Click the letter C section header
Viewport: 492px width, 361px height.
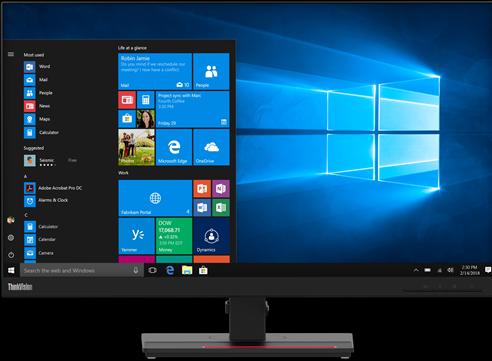(x=26, y=215)
